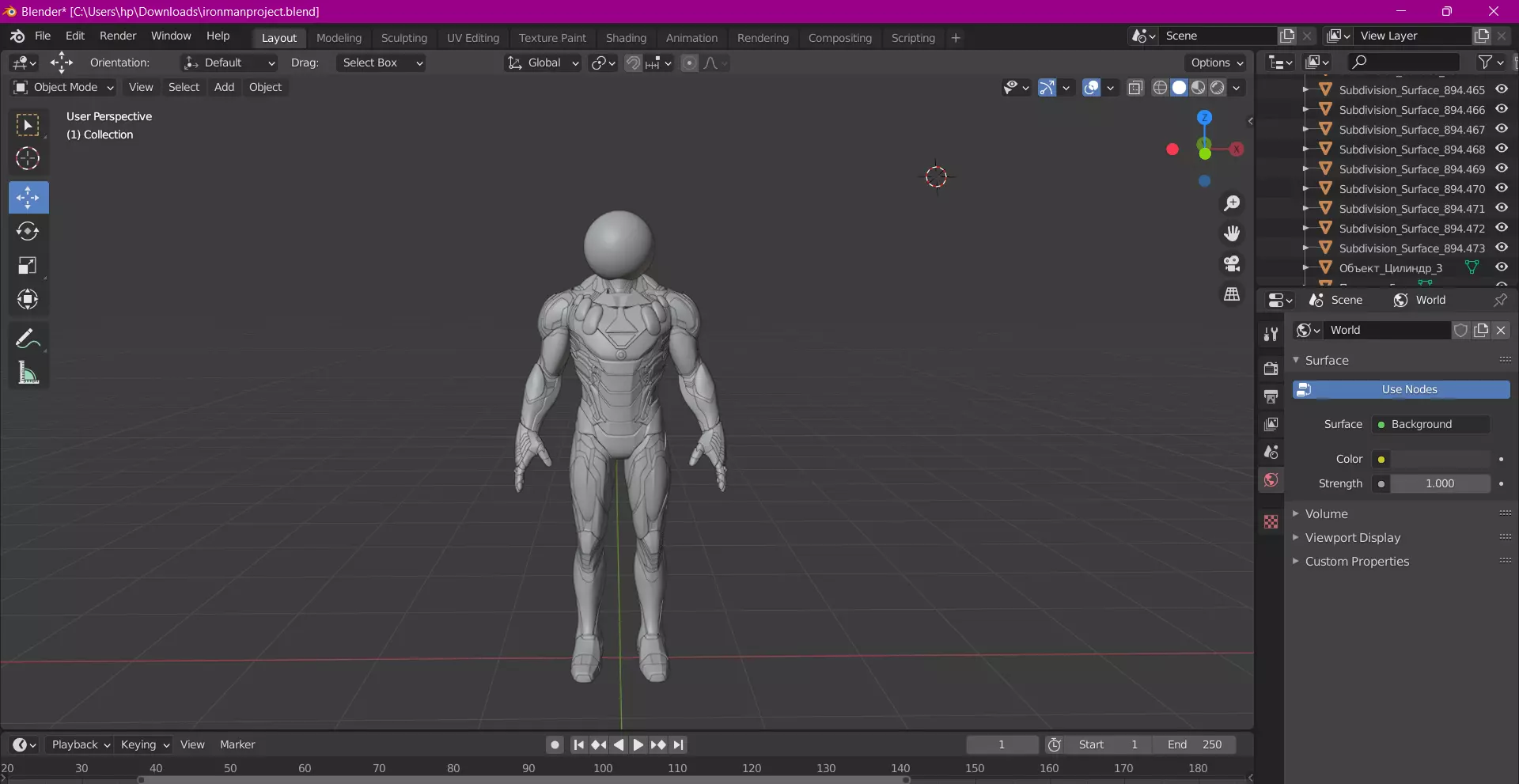Activate the Transform tool
The width and height of the screenshot is (1519, 784).
tap(28, 299)
